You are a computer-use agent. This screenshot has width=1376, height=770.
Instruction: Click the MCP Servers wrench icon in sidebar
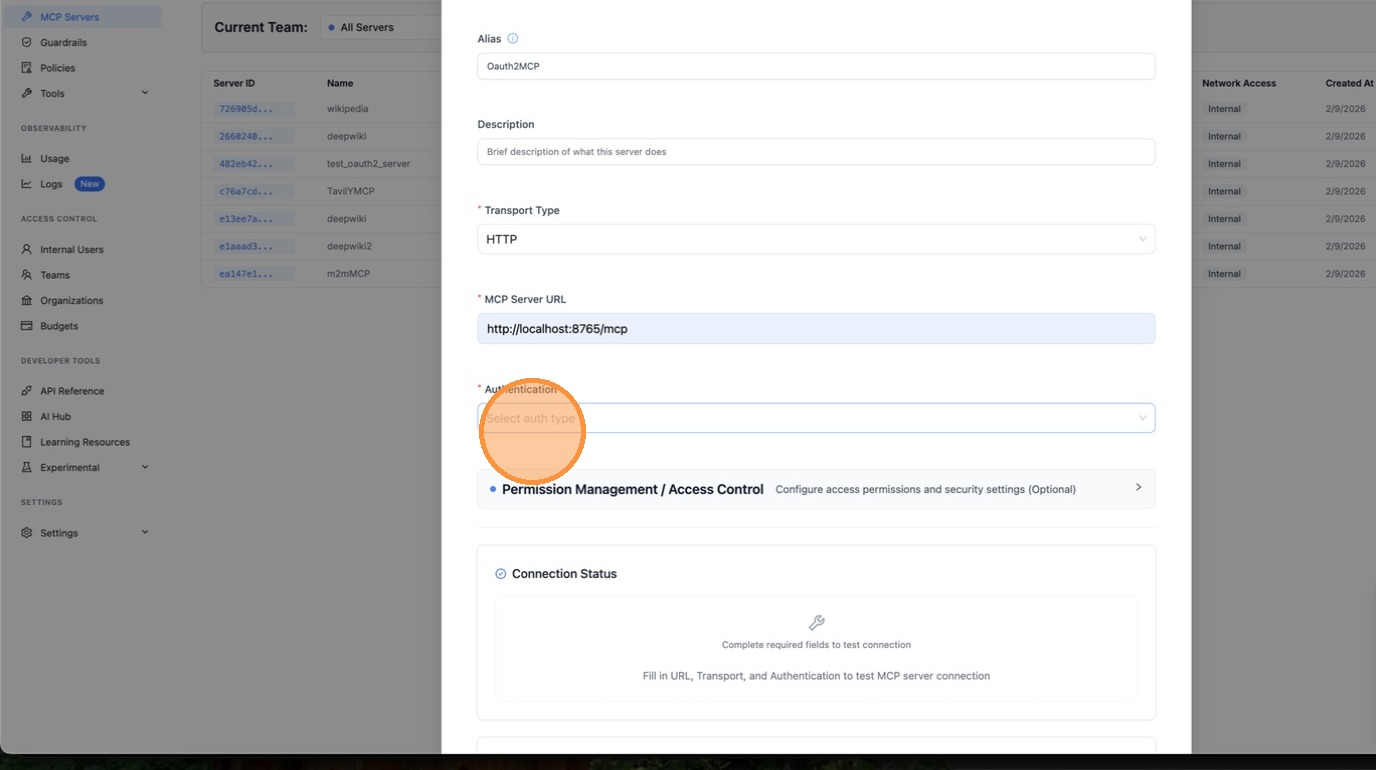27,17
